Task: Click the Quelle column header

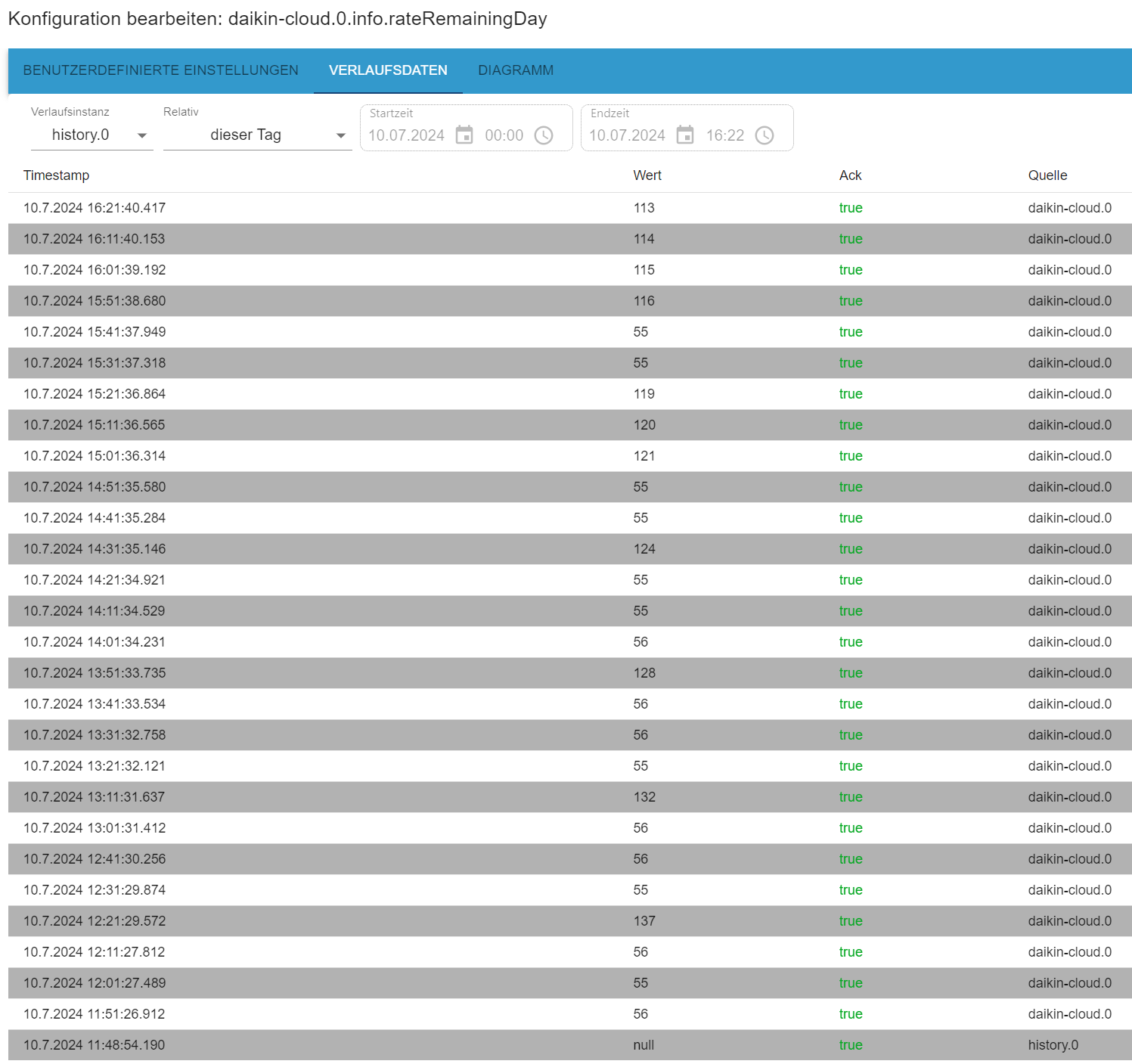Action: (x=1048, y=175)
